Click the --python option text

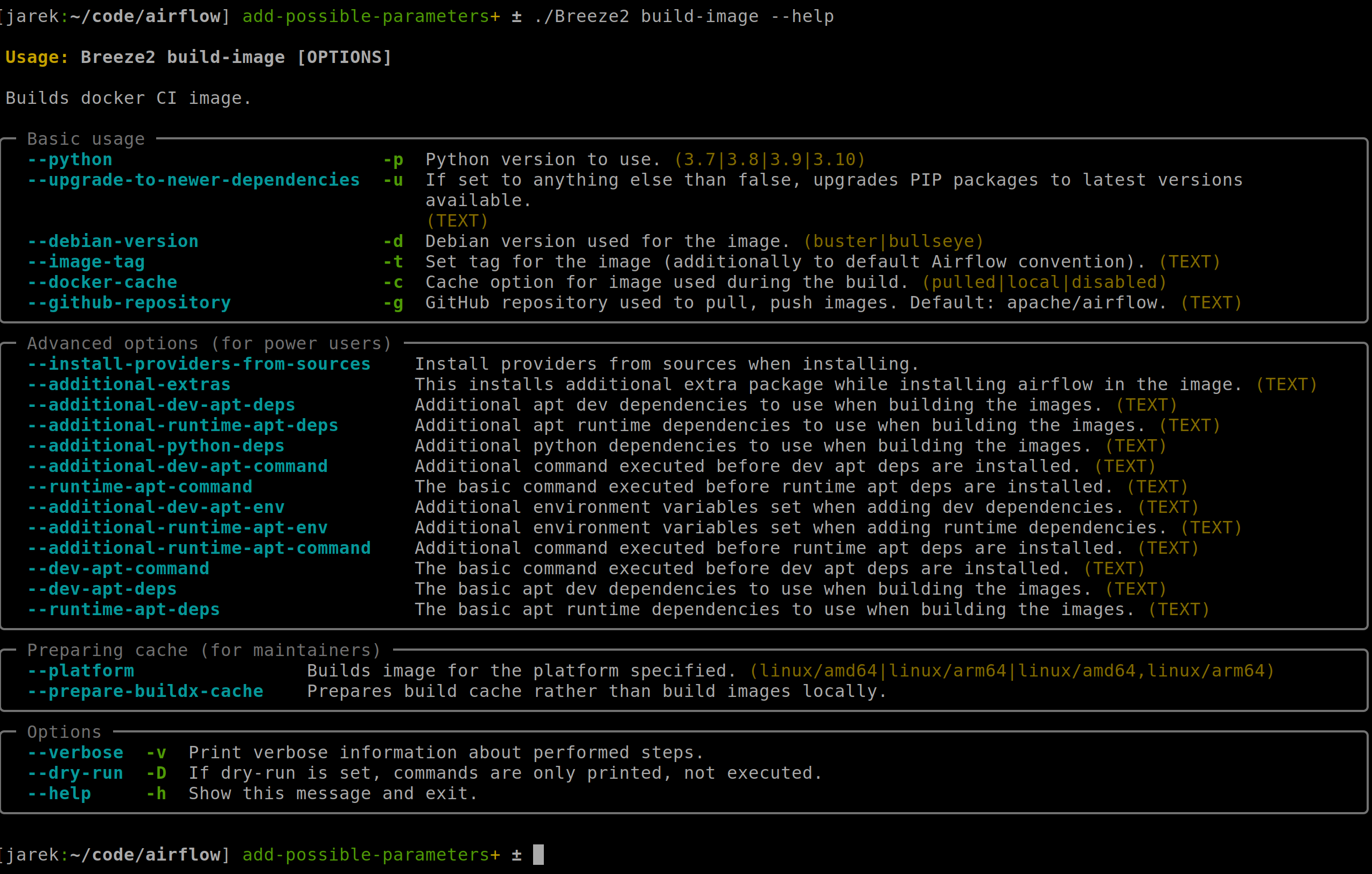pos(69,159)
